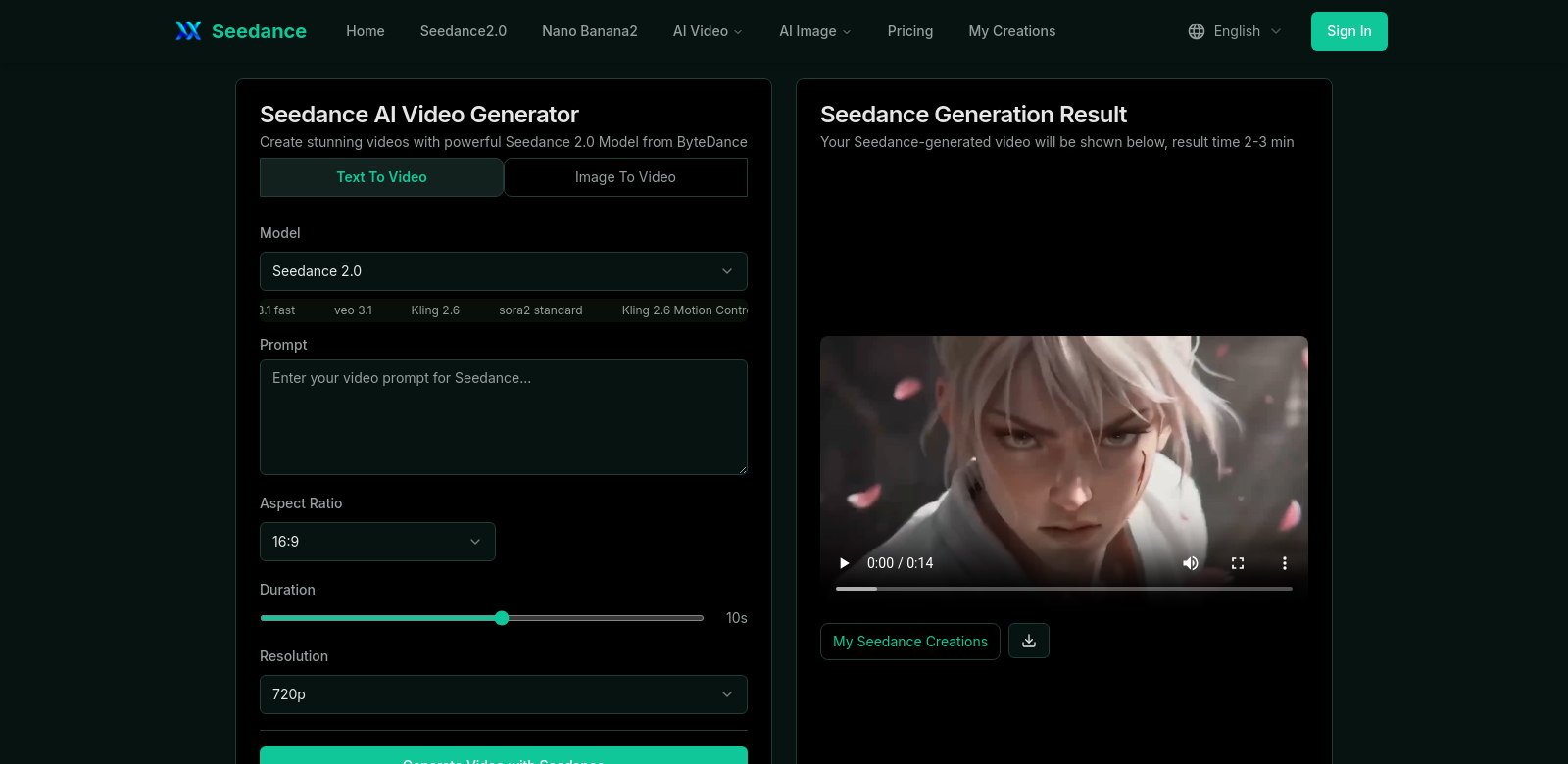The height and width of the screenshot is (764, 1568).
Task: Play the generated result video
Action: coord(844,563)
